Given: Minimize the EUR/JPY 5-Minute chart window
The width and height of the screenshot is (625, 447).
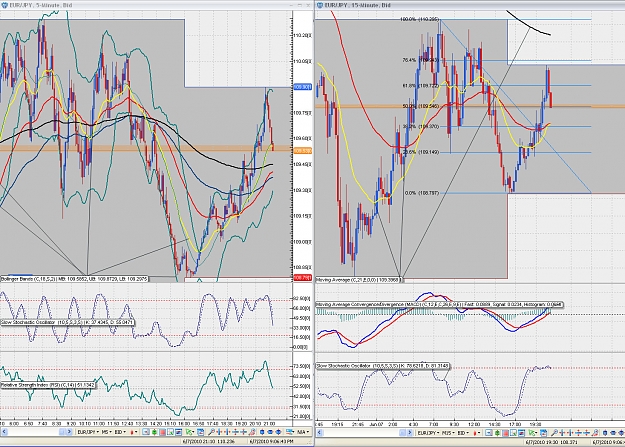Looking at the screenshot, I should point(291,5).
